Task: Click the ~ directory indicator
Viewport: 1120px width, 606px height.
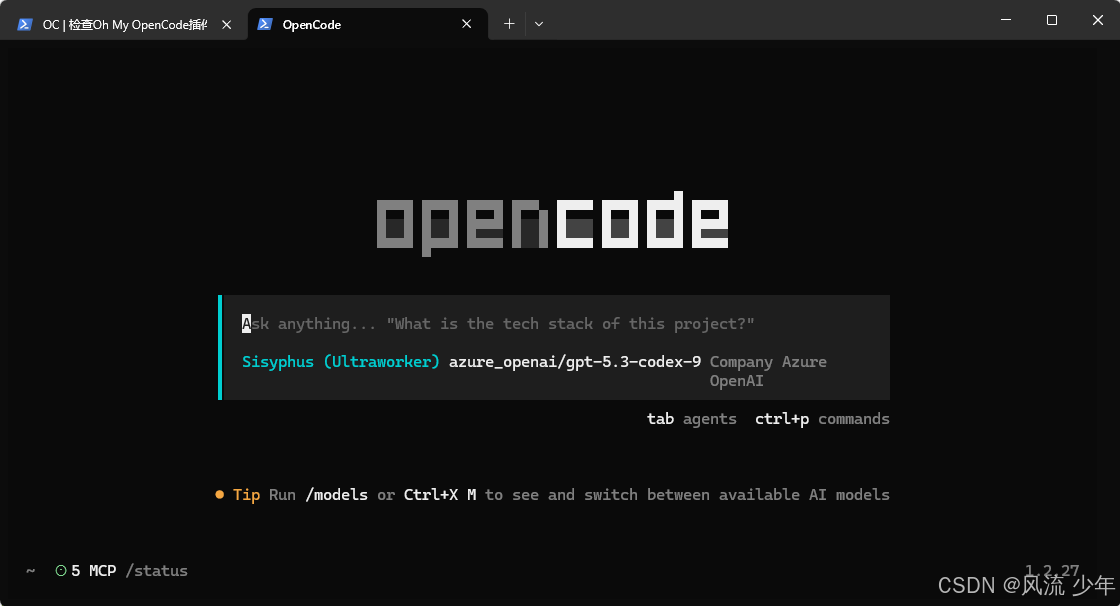Action: click(31, 571)
